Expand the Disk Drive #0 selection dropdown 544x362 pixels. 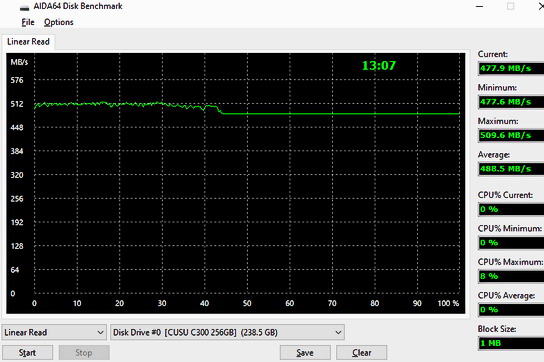point(227,332)
